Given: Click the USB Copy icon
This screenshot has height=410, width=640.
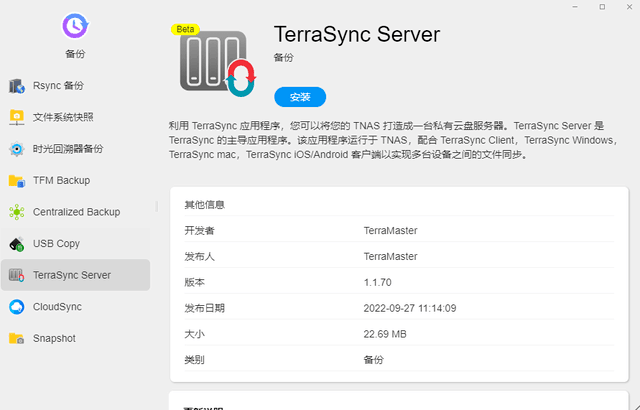Looking at the screenshot, I should [17, 244].
